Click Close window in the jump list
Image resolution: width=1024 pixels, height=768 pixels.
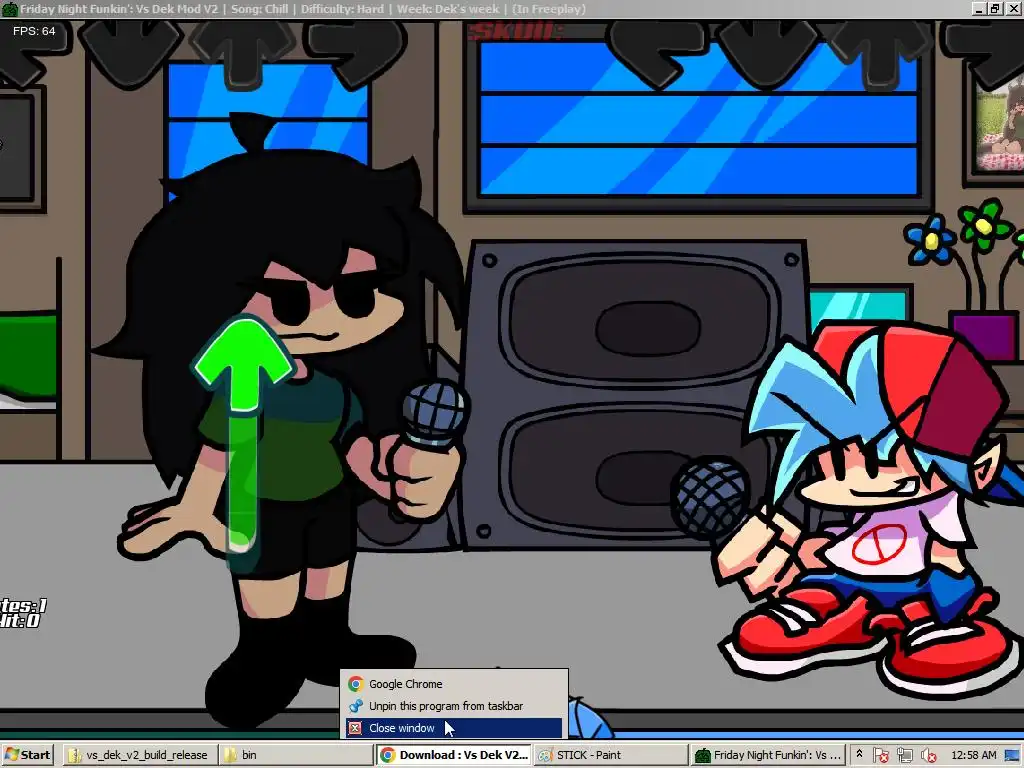point(453,728)
